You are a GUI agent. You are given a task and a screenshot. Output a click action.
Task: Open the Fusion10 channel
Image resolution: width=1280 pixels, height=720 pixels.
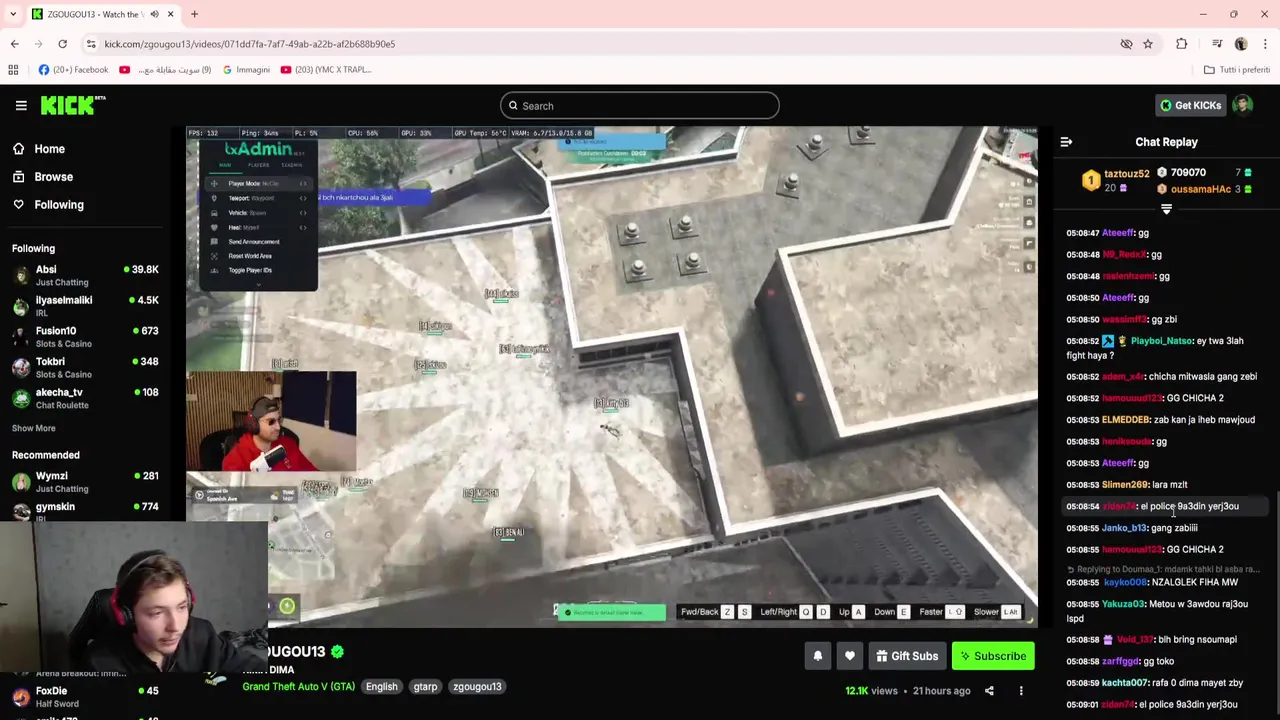click(85, 337)
